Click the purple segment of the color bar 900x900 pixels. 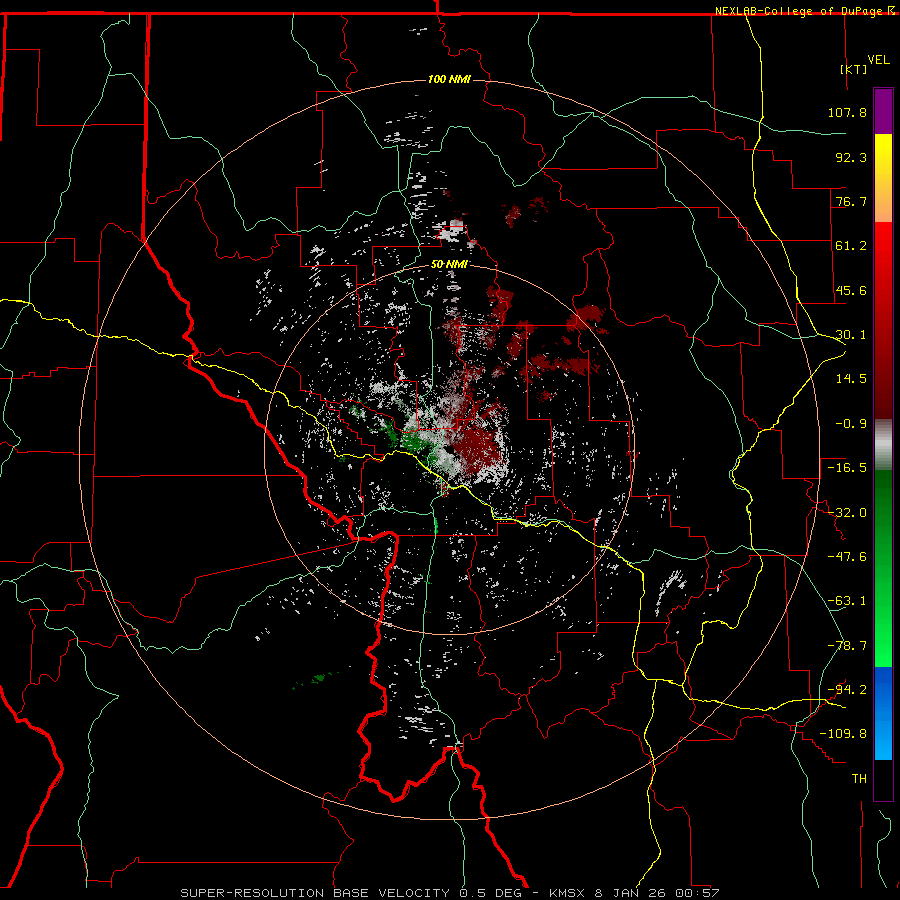coord(883,111)
